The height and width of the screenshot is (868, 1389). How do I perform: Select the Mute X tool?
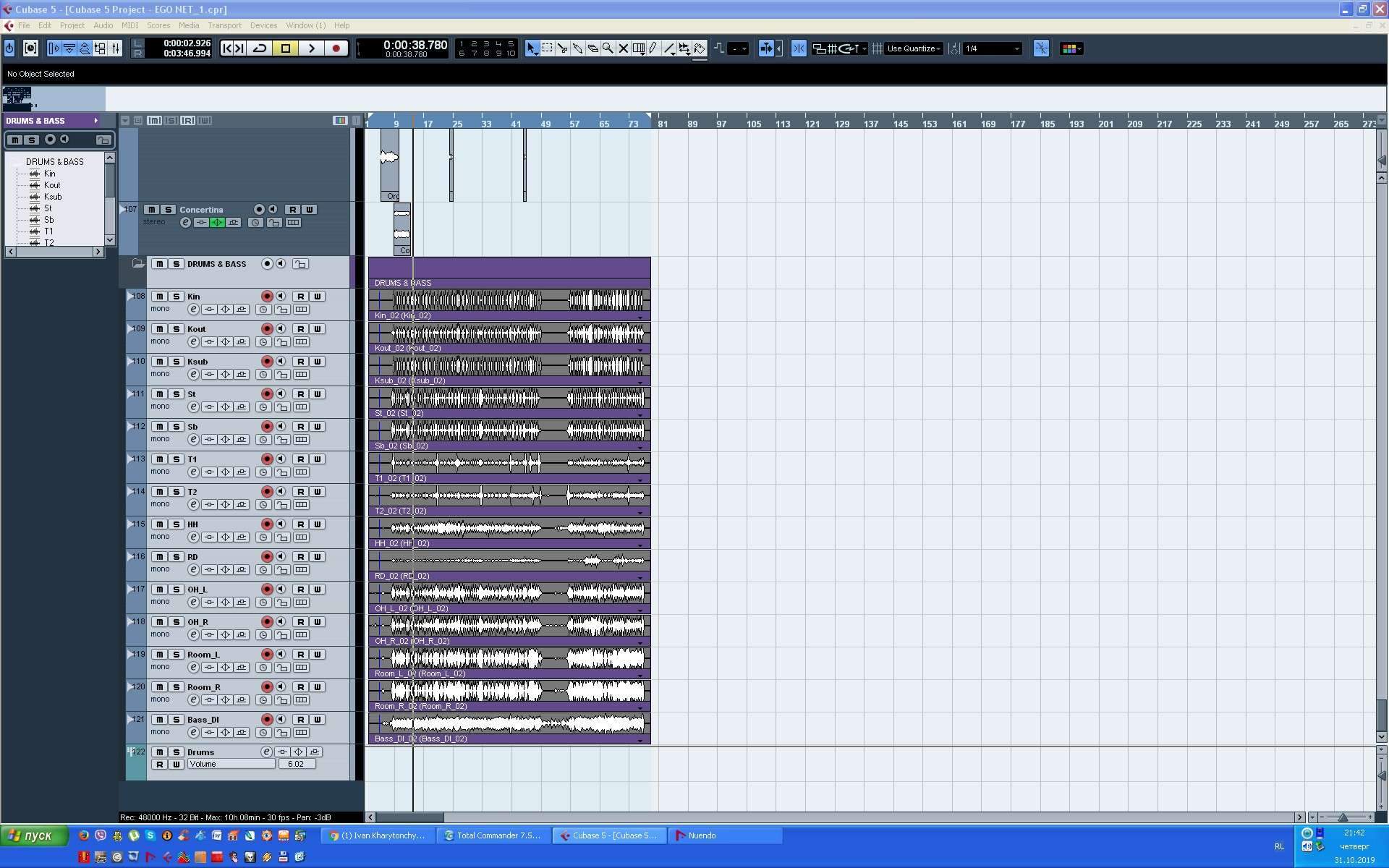pyautogui.click(x=623, y=48)
